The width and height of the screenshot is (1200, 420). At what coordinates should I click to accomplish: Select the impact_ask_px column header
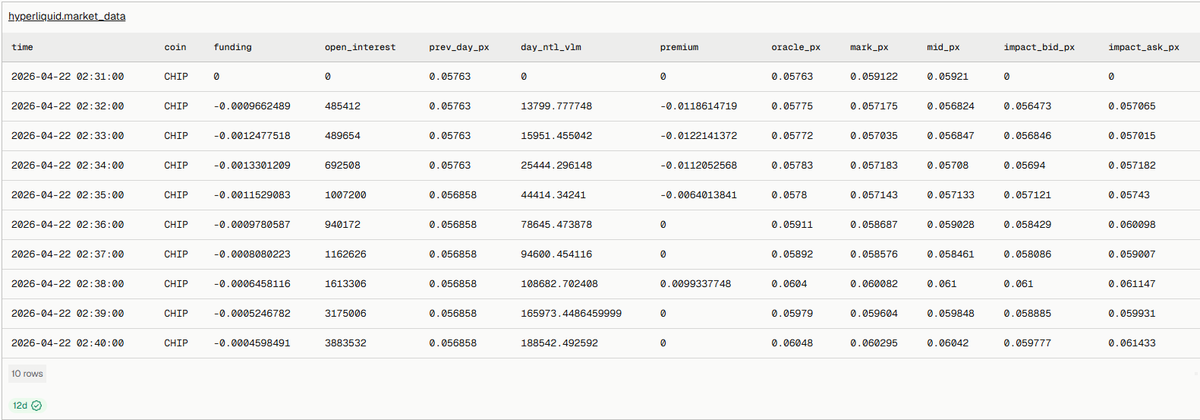[1144, 47]
